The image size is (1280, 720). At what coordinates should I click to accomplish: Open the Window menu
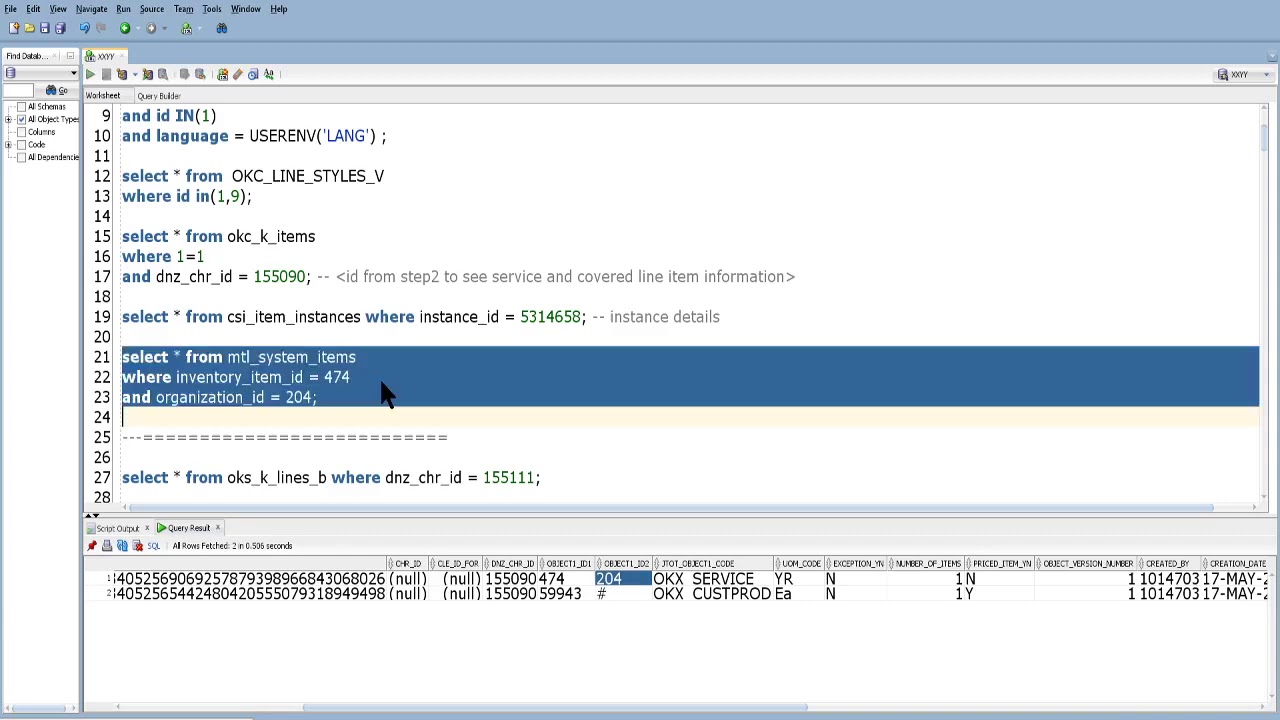(x=246, y=9)
